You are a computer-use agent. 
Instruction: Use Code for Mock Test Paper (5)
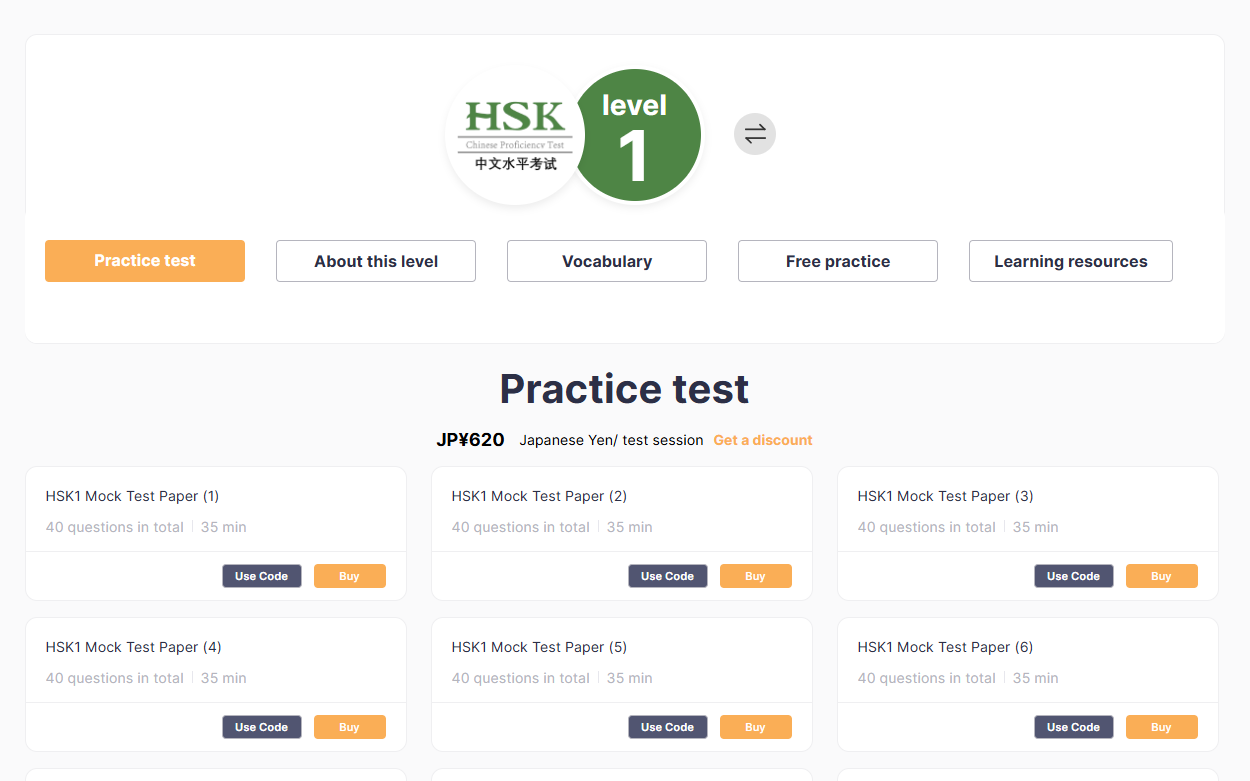(x=667, y=727)
